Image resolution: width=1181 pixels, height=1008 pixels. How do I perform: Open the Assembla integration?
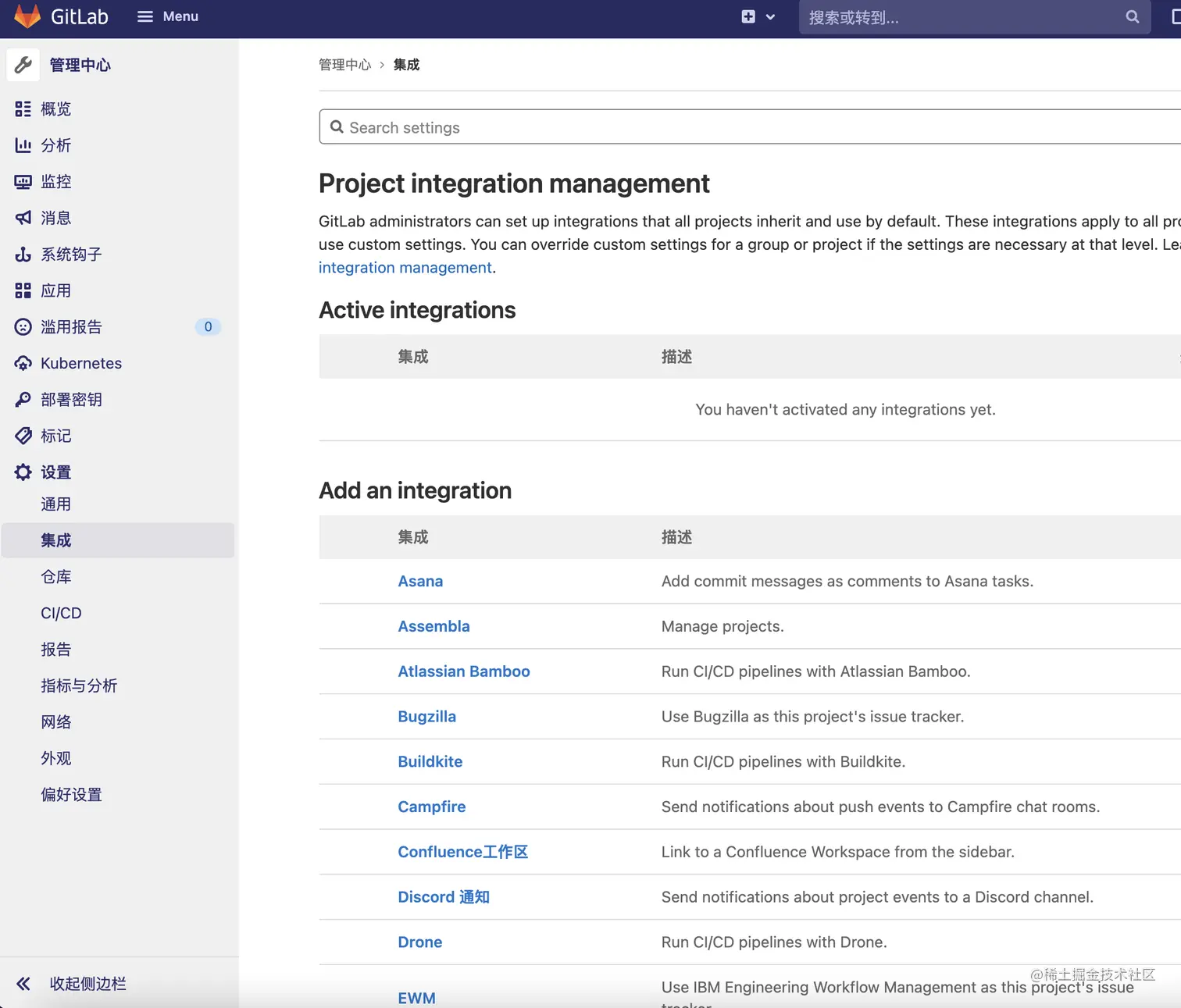(434, 626)
